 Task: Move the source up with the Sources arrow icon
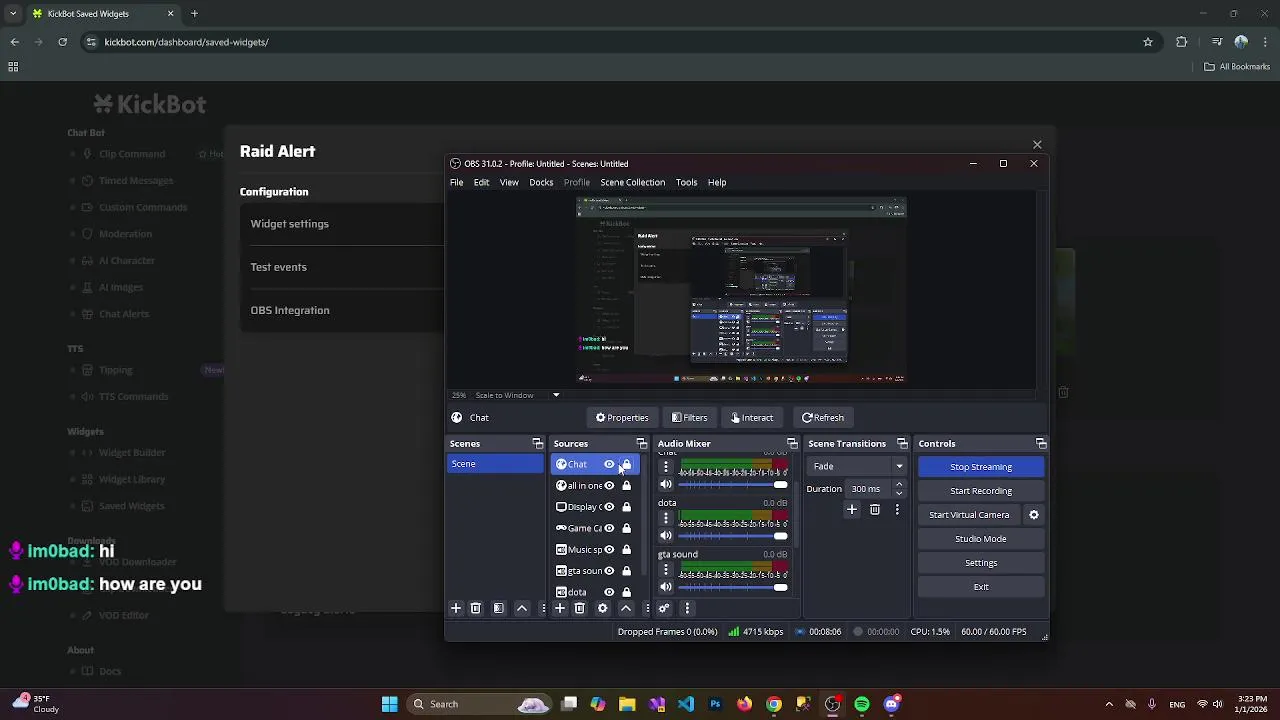point(626,608)
